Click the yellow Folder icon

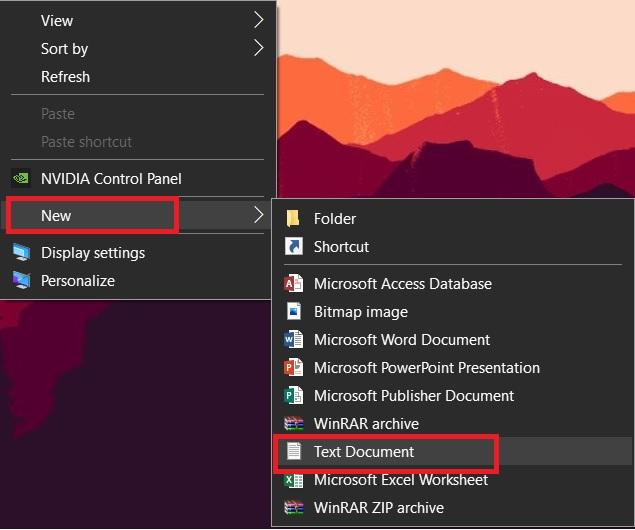(x=293, y=219)
